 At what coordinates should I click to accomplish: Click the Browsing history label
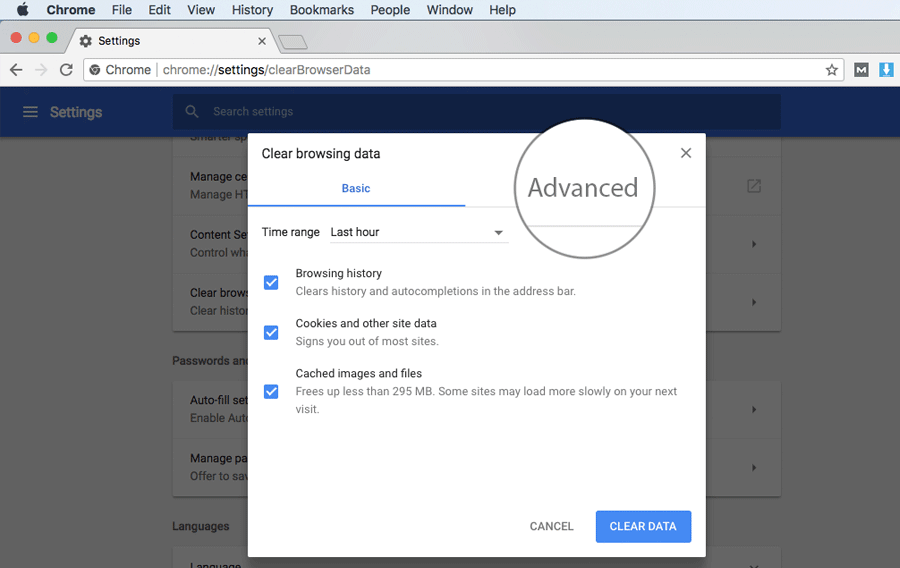pos(339,273)
